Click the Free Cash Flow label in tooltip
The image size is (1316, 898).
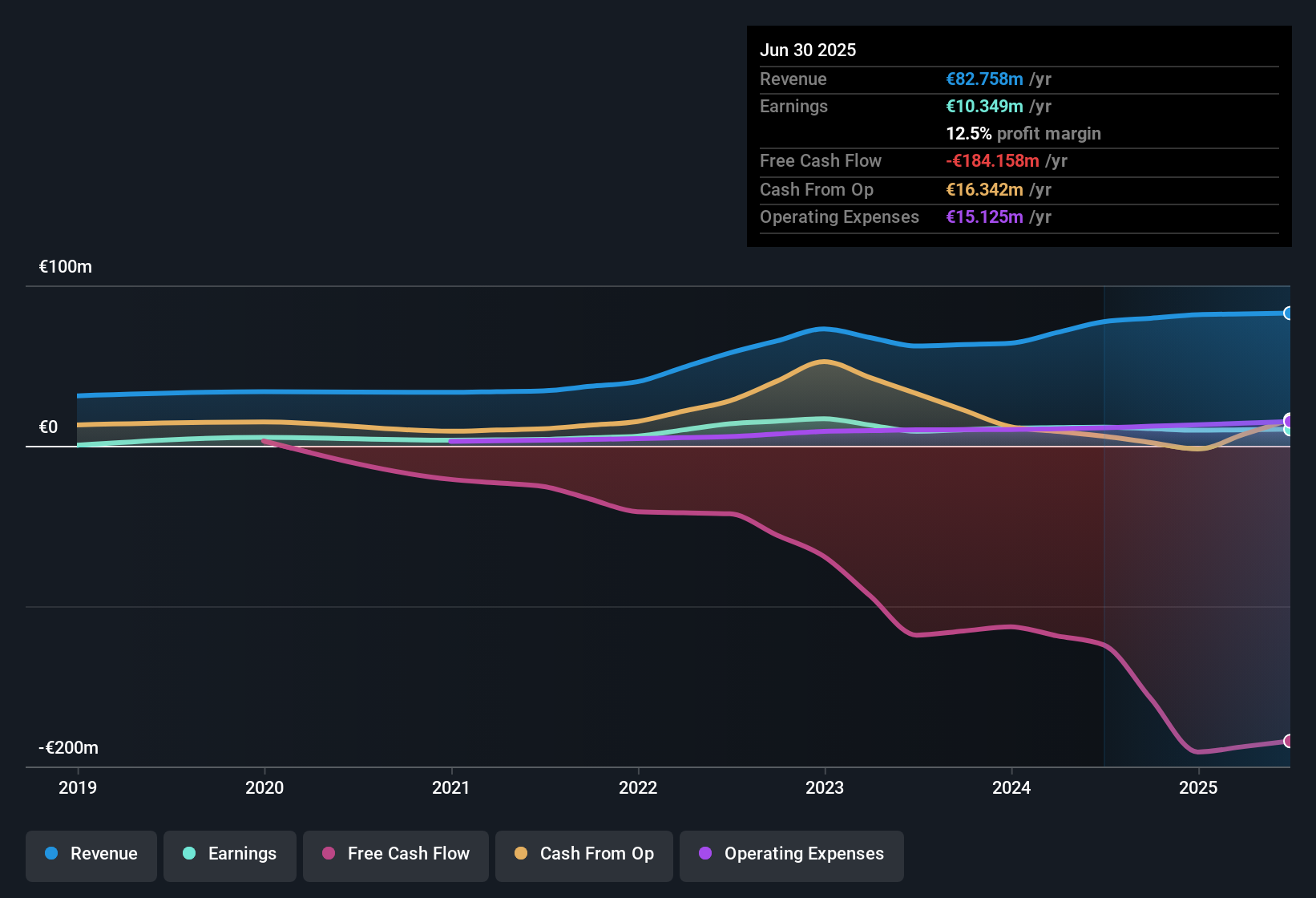click(x=821, y=161)
